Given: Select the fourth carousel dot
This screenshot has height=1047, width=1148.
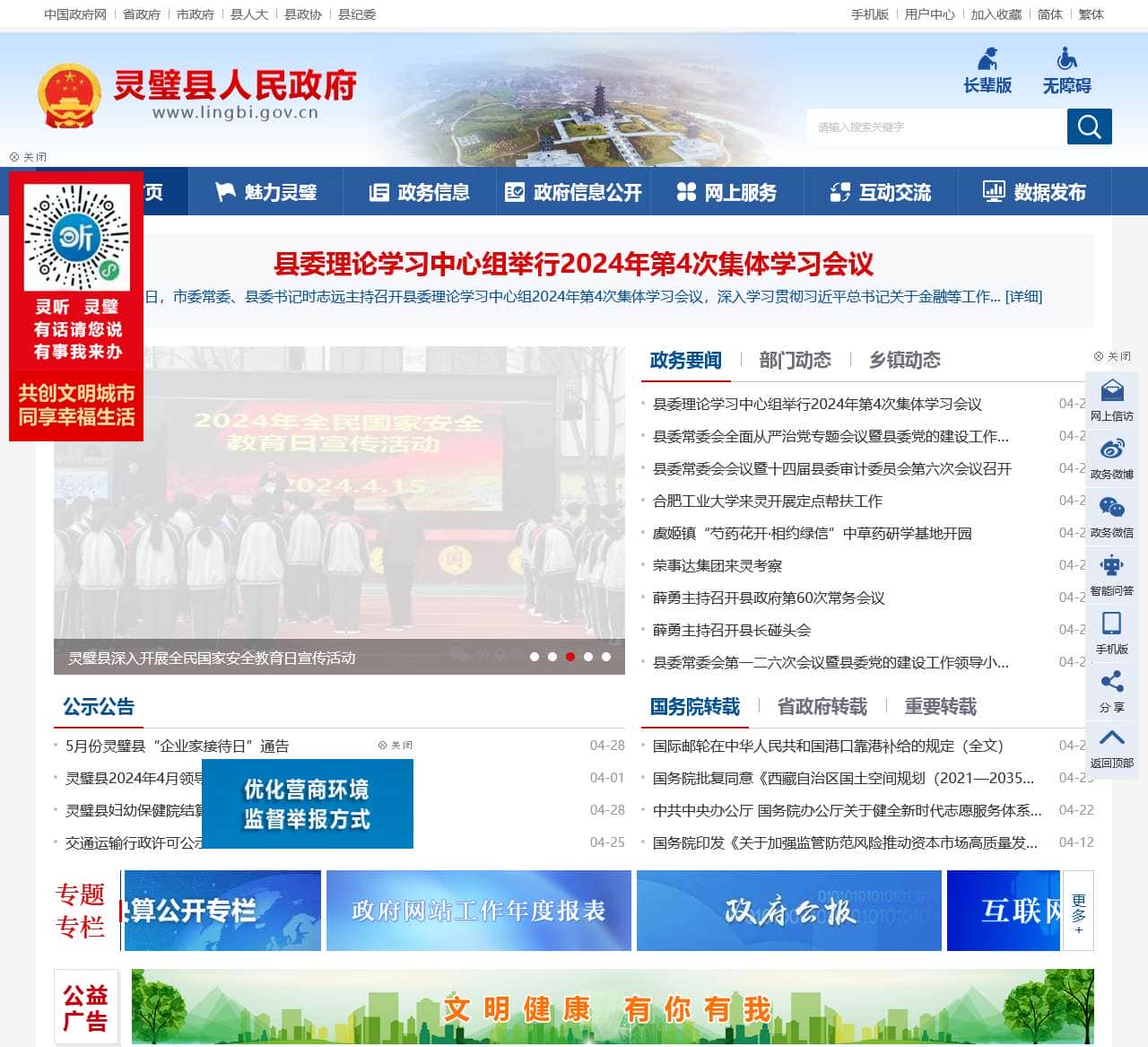Looking at the screenshot, I should (x=587, y=656).
